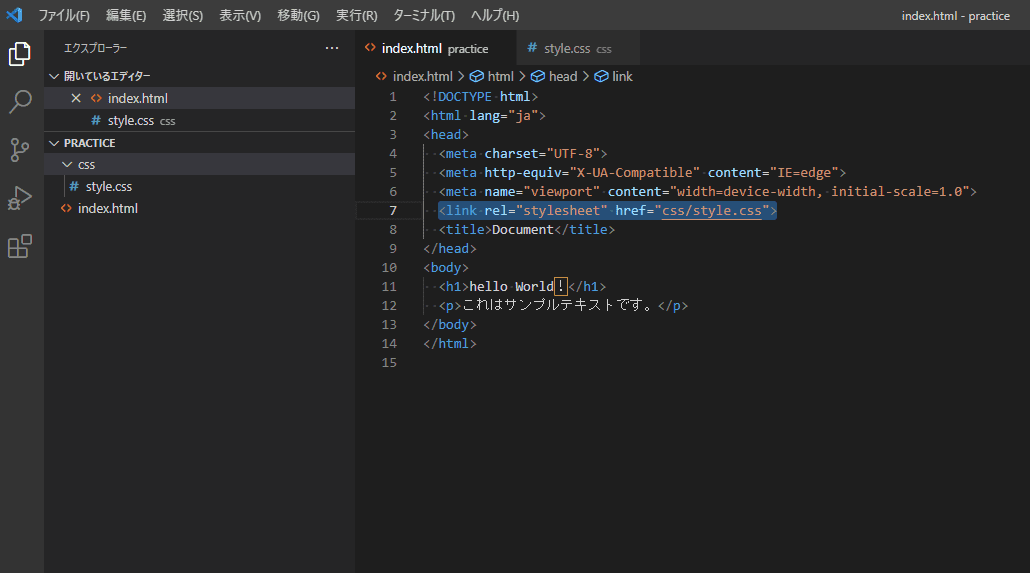Open the Extensions view

tap(20, 246)
